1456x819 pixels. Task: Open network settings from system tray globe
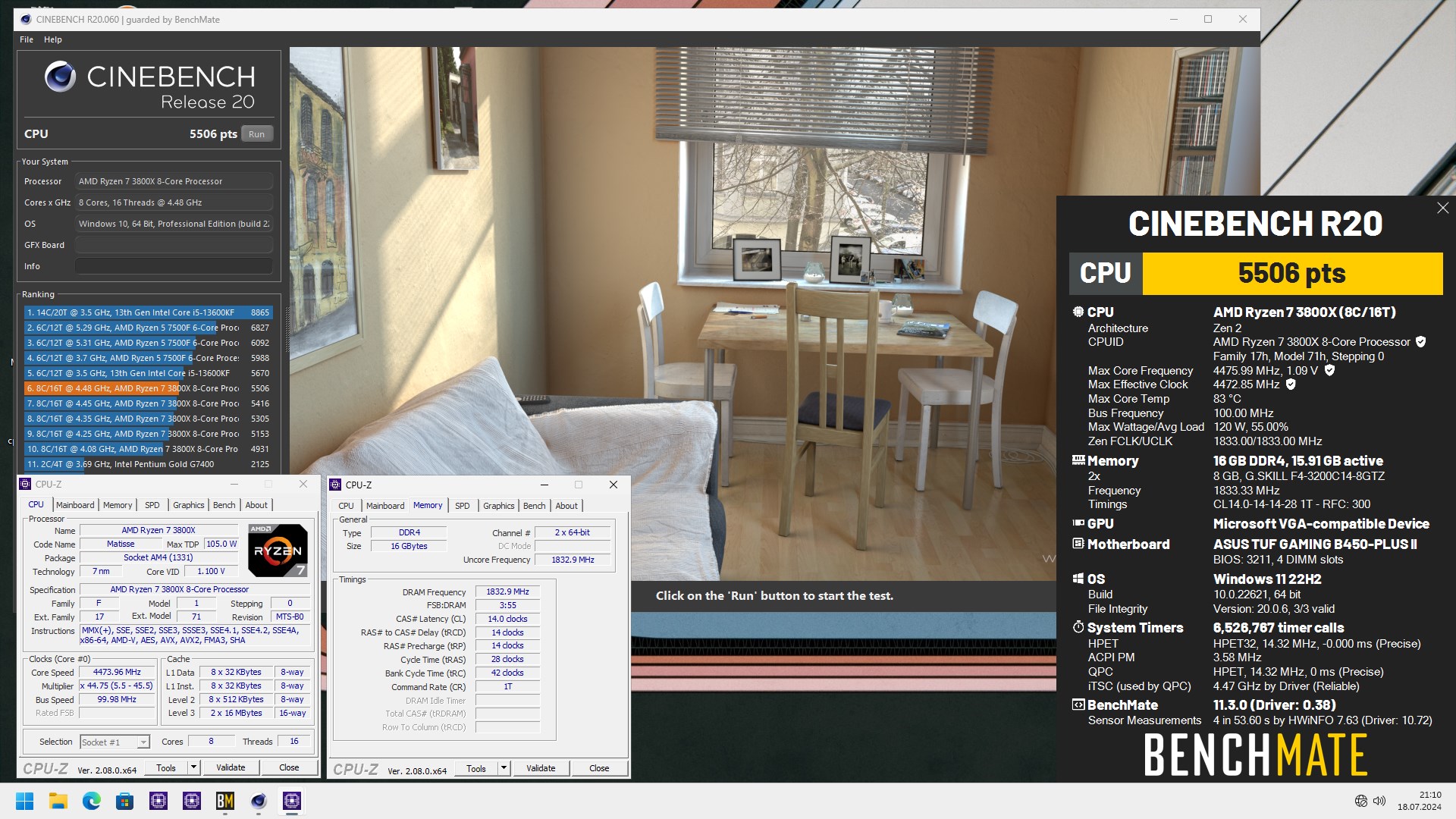1361,801
